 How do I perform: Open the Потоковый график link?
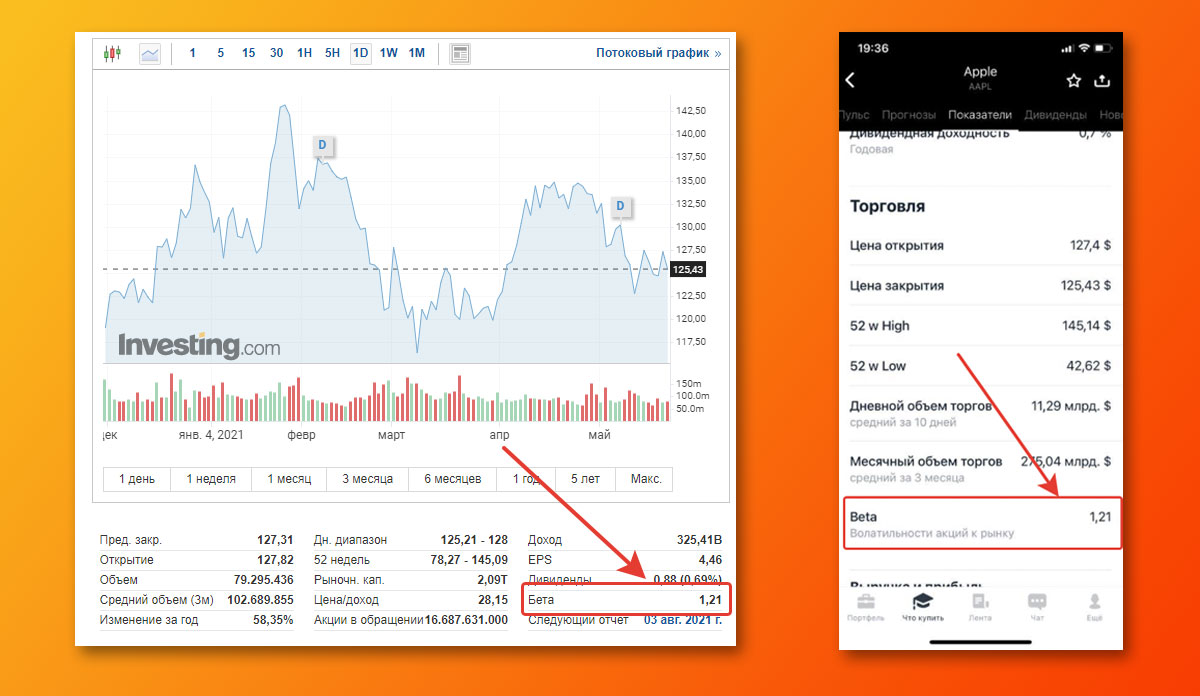pos(658,53)
